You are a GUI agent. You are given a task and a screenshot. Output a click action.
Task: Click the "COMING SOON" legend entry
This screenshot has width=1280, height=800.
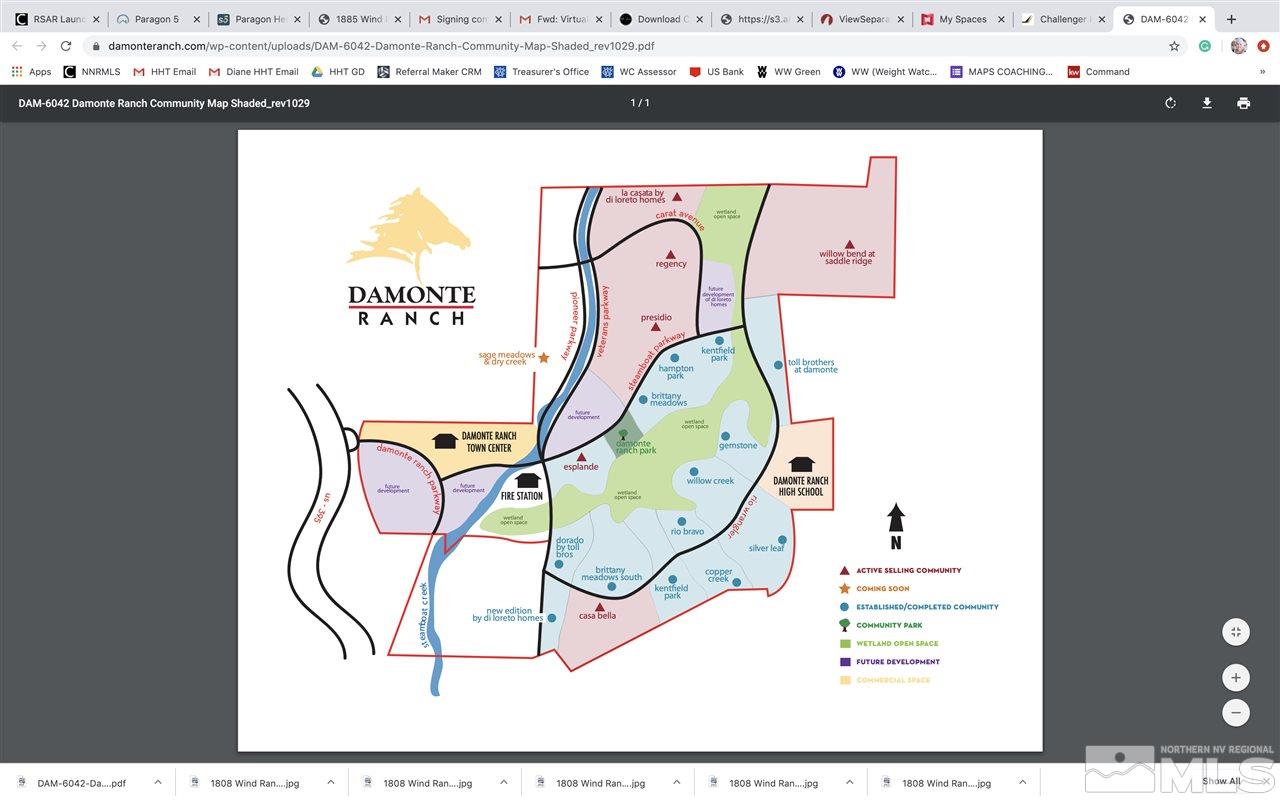pos(883,589)
